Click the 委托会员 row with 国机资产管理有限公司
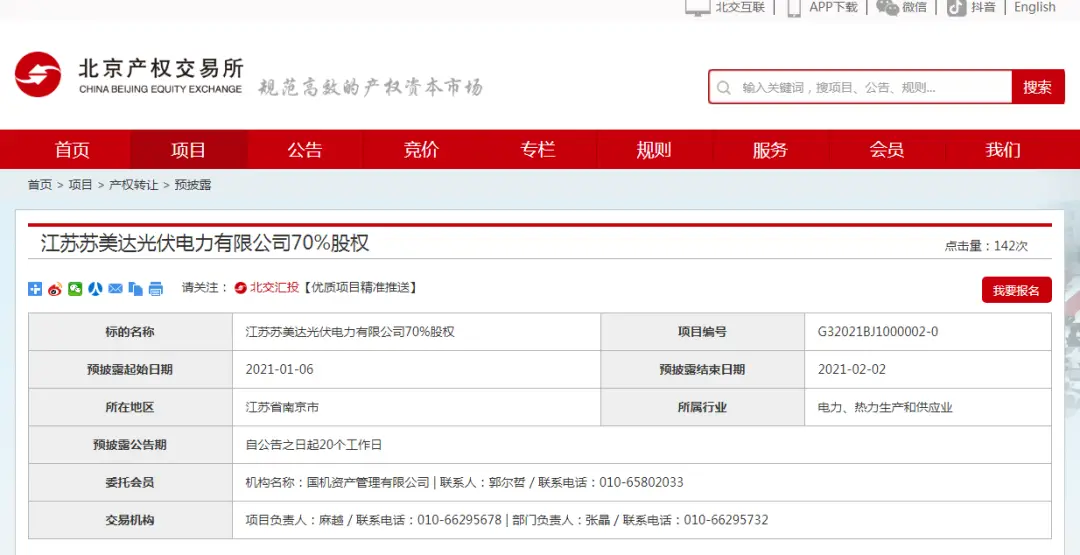The image size is (1080, 555). pos(540,482)
